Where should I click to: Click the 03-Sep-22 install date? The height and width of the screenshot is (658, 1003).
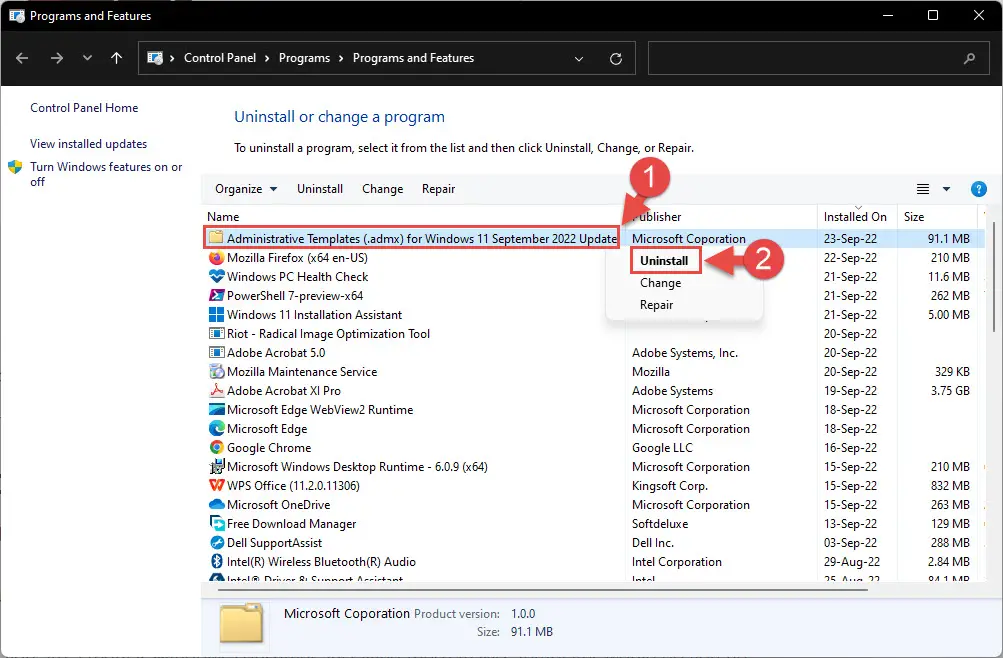coord(850,543)
